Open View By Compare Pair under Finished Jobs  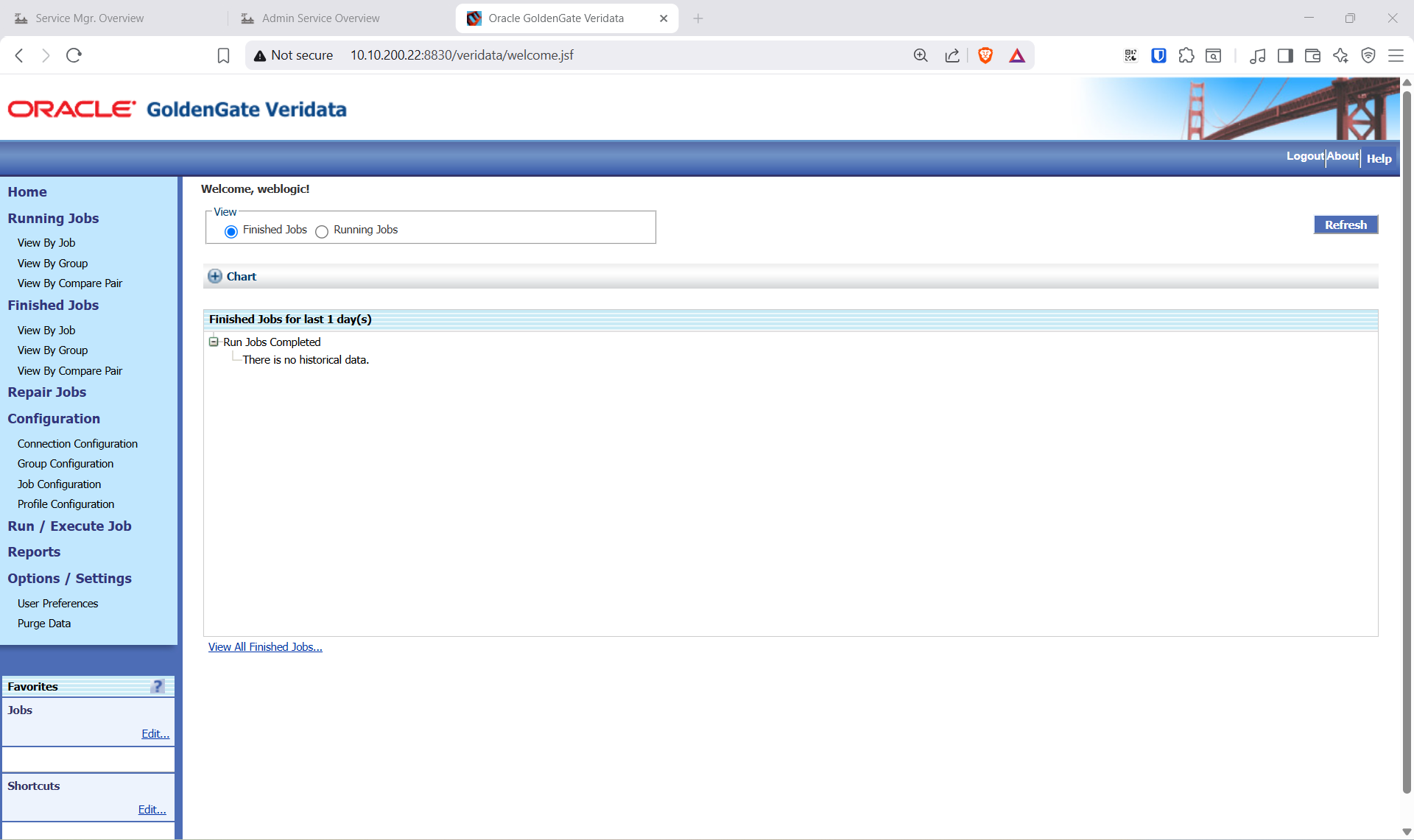tap(70, 370)
